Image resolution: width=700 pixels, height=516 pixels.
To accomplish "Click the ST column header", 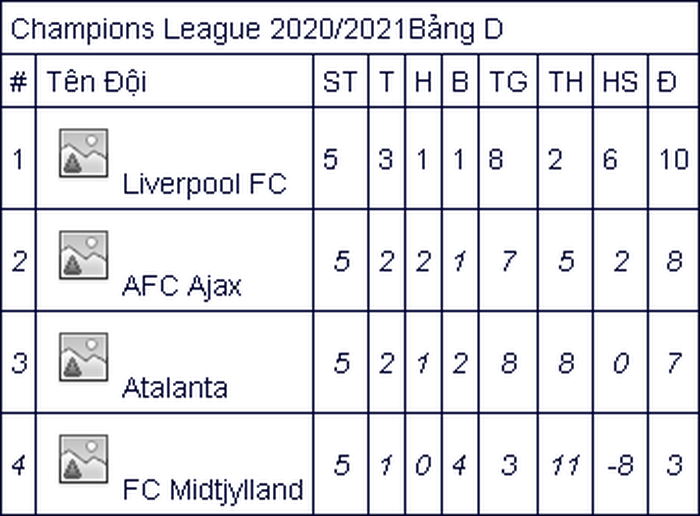I will 340,82.
